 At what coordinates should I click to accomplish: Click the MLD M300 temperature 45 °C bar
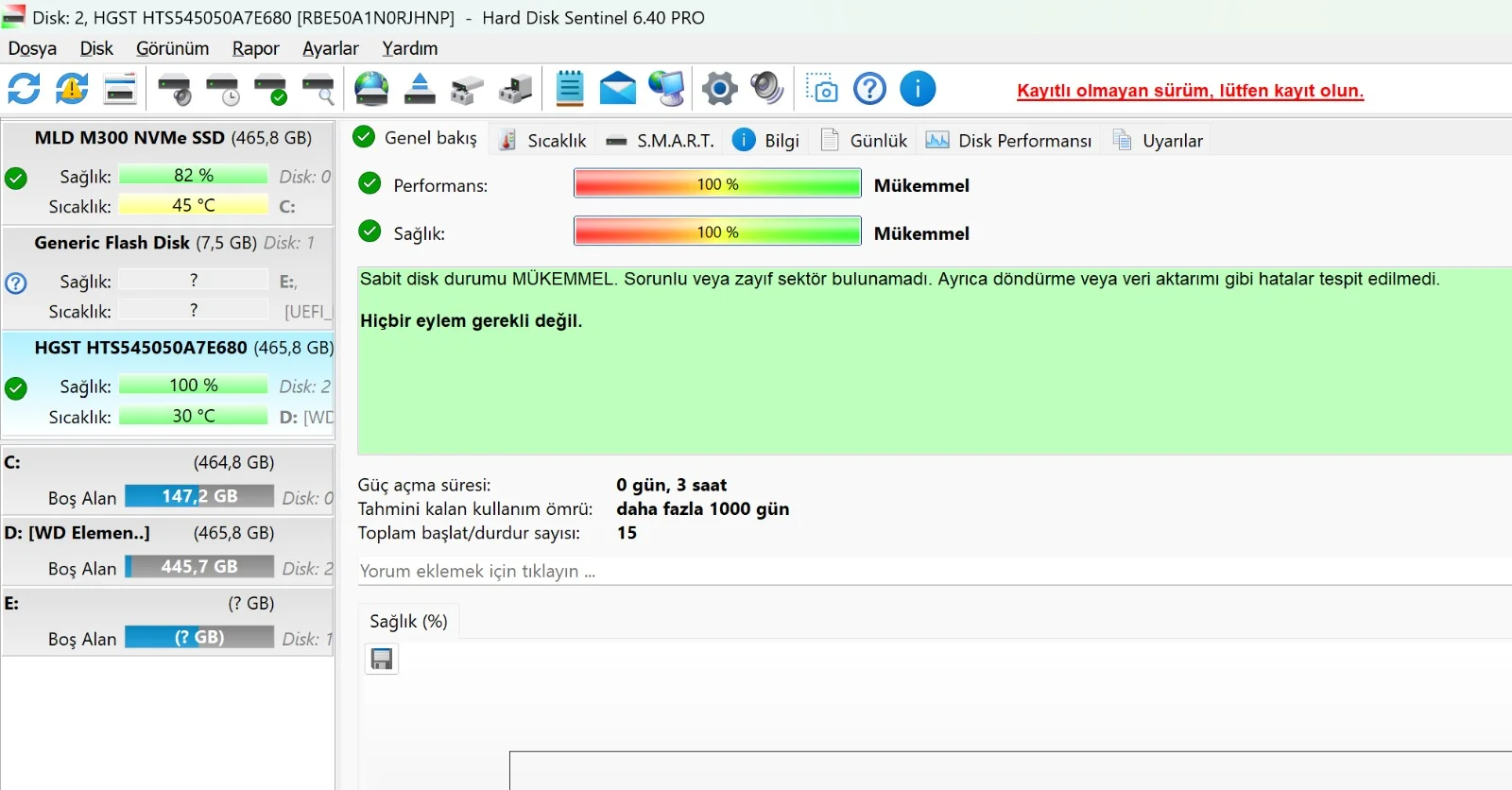pyautogui.click(x=194, y=205)
